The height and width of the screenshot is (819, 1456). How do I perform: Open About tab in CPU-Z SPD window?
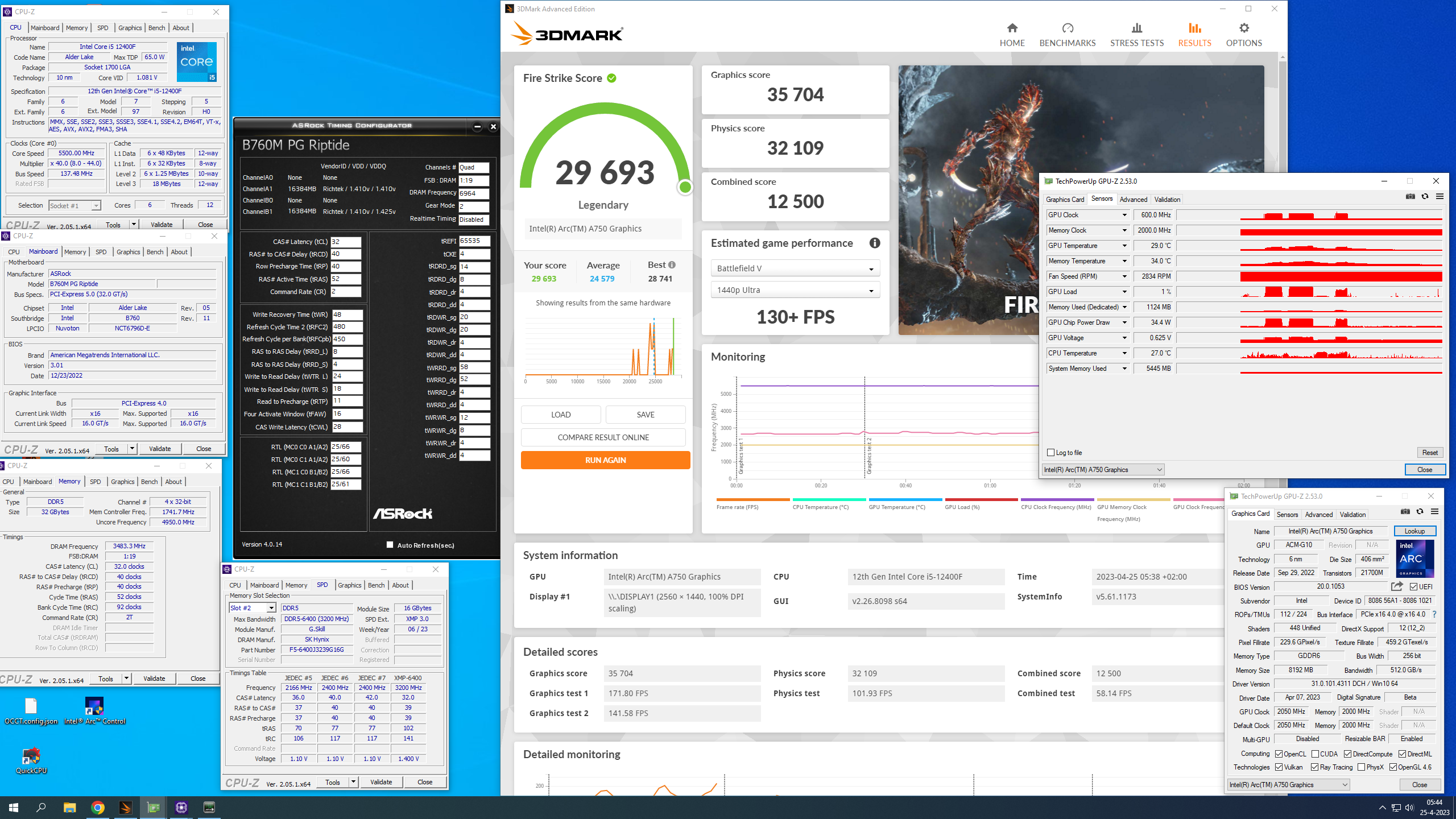point(400,585)
